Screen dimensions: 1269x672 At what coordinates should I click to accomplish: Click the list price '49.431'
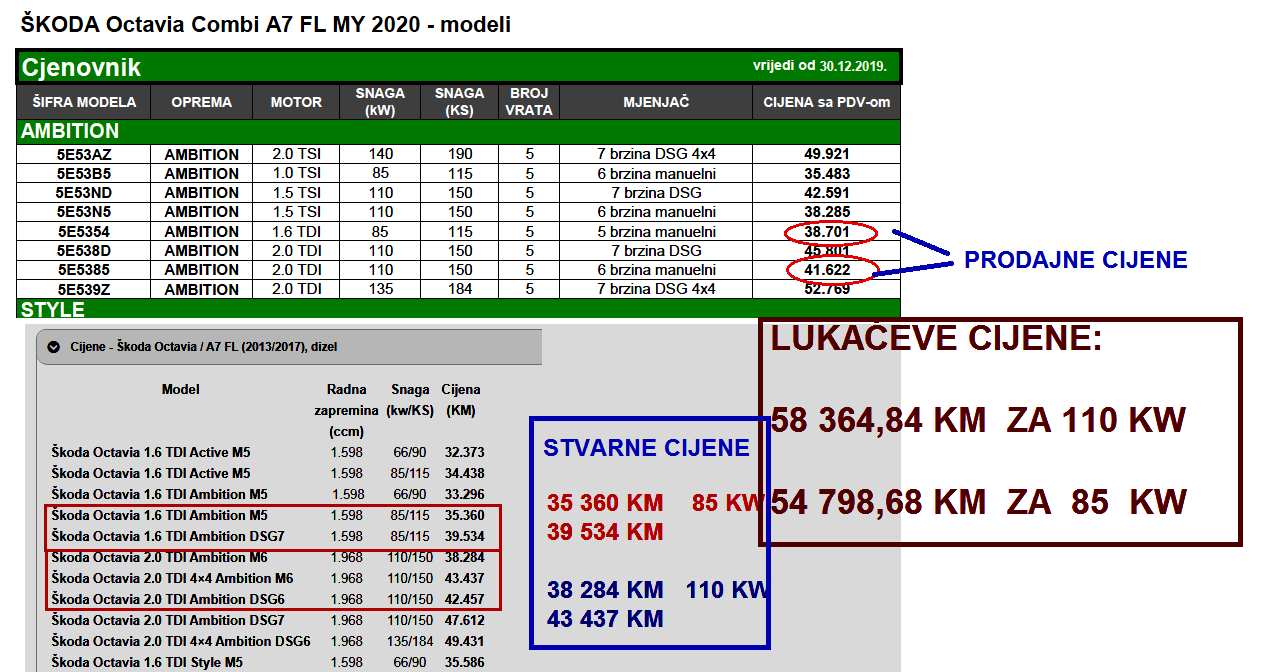pyautogui.click(x=464, y=641)
